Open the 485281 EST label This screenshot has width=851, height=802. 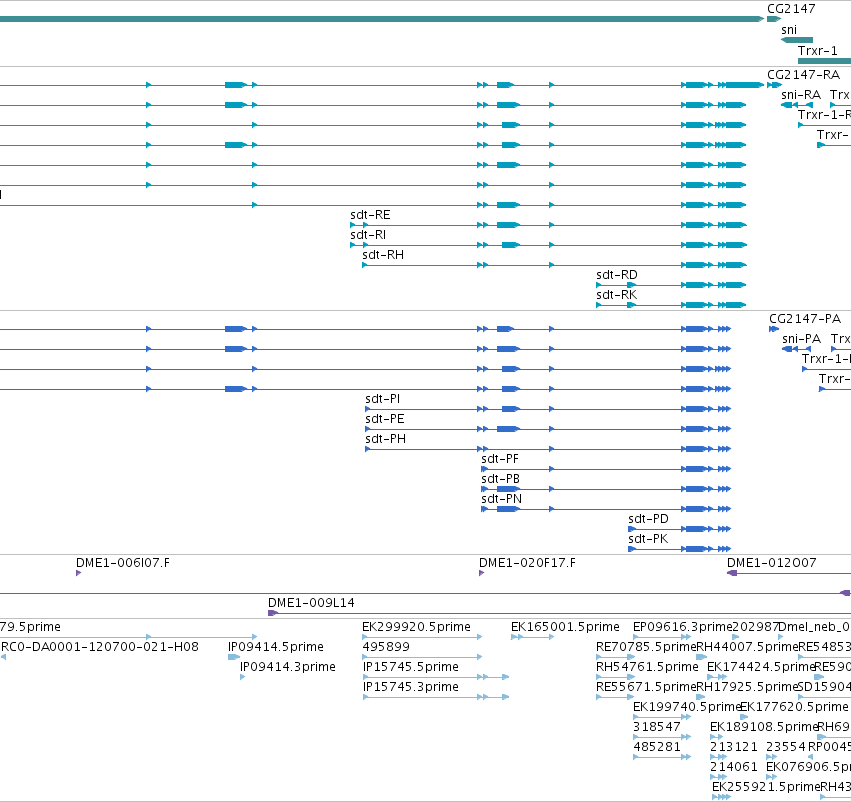tap(657, 748)
